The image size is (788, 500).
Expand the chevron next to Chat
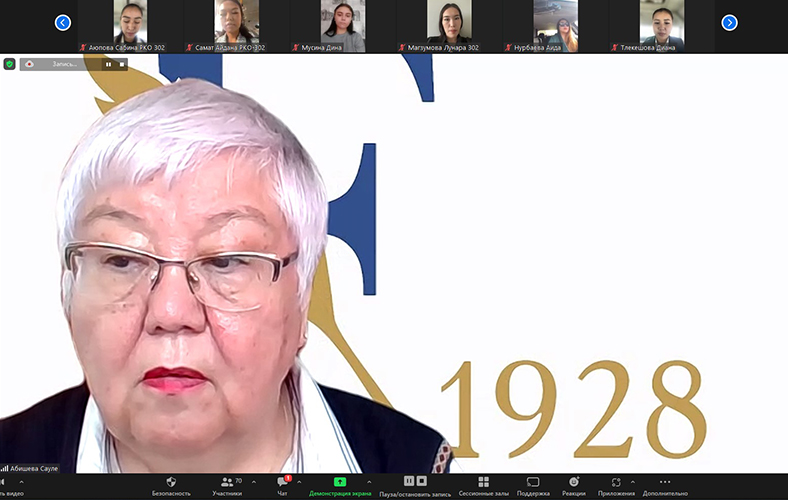[x=300, y=482]
